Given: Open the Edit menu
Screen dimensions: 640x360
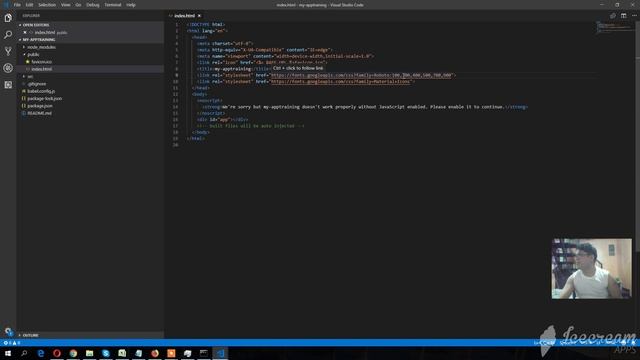Looking at the screenshot, I should tap(29, 5).
